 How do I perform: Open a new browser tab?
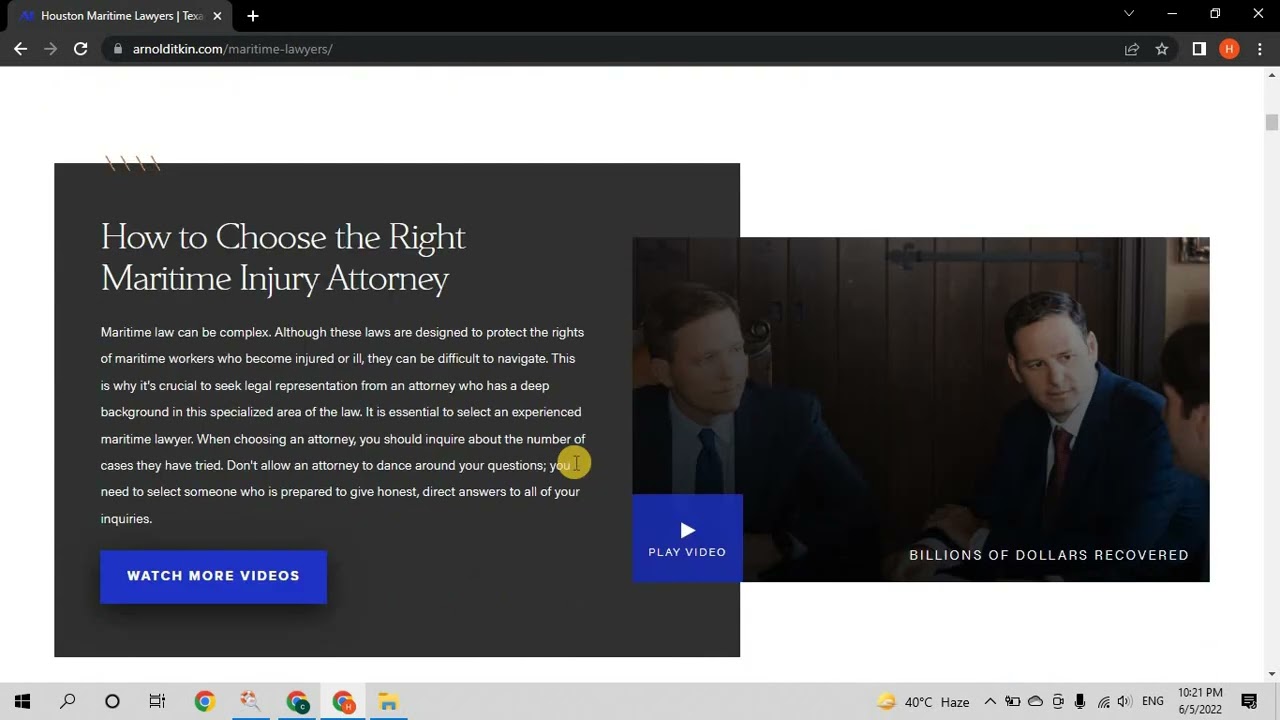point(253,16)
